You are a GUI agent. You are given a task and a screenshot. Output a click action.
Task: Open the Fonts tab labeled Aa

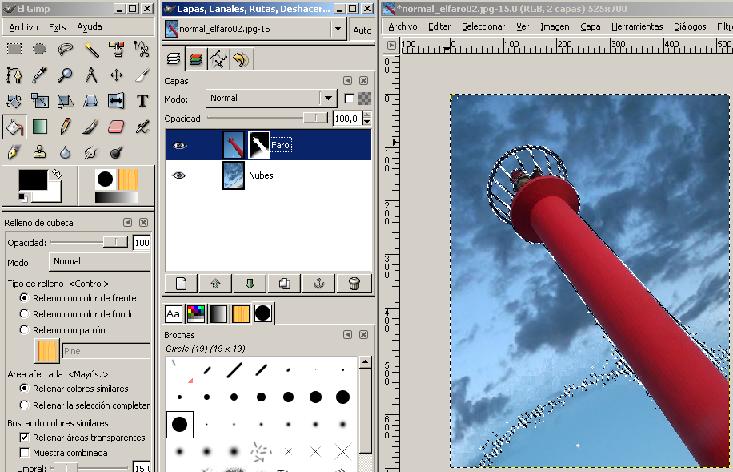point(173,314)
